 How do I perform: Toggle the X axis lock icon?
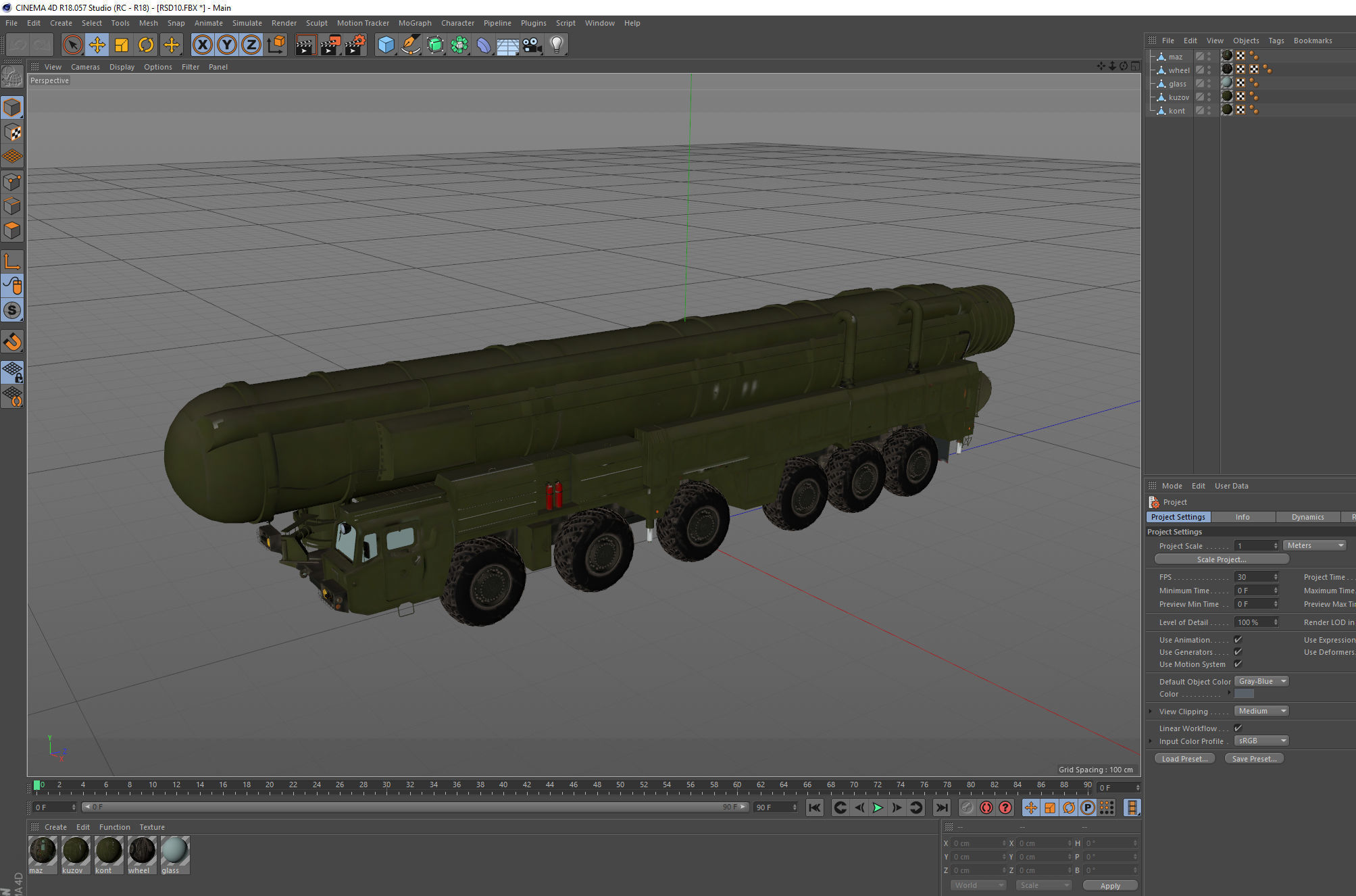pyautogui.click(x=202, y=45)
